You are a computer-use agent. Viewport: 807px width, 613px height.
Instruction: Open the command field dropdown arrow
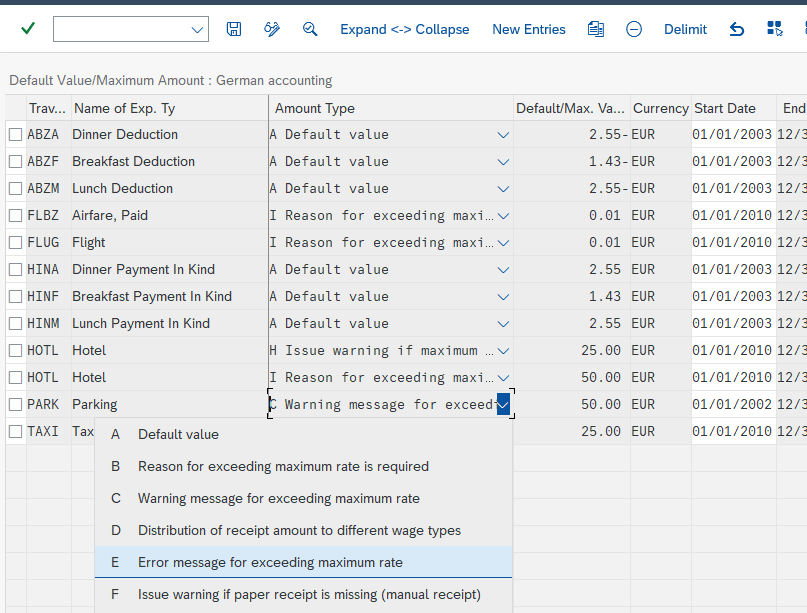197,29
